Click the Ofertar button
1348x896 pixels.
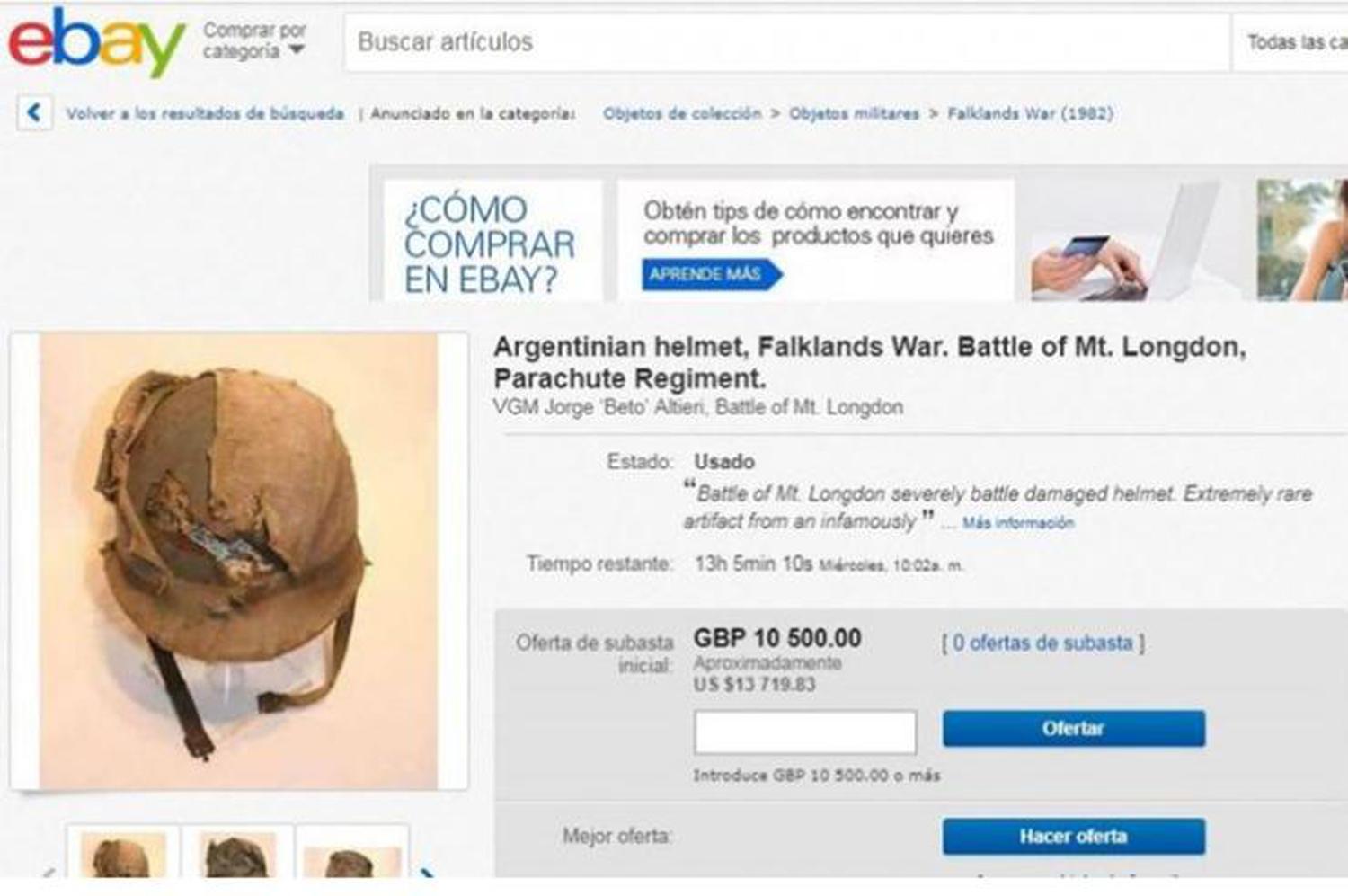[1074, 729]
